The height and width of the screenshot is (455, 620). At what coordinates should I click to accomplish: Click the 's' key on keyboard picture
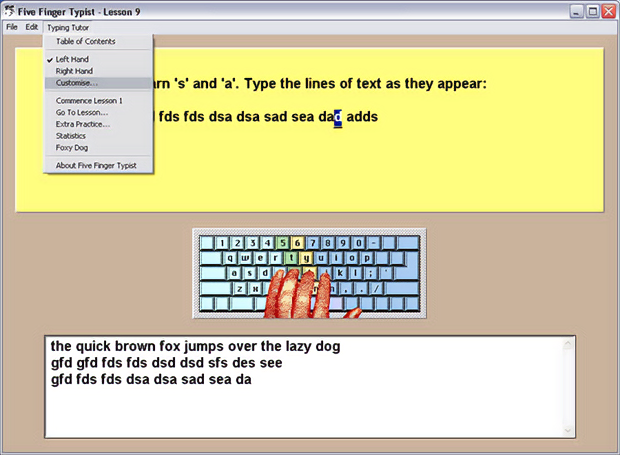coord(250,273)
